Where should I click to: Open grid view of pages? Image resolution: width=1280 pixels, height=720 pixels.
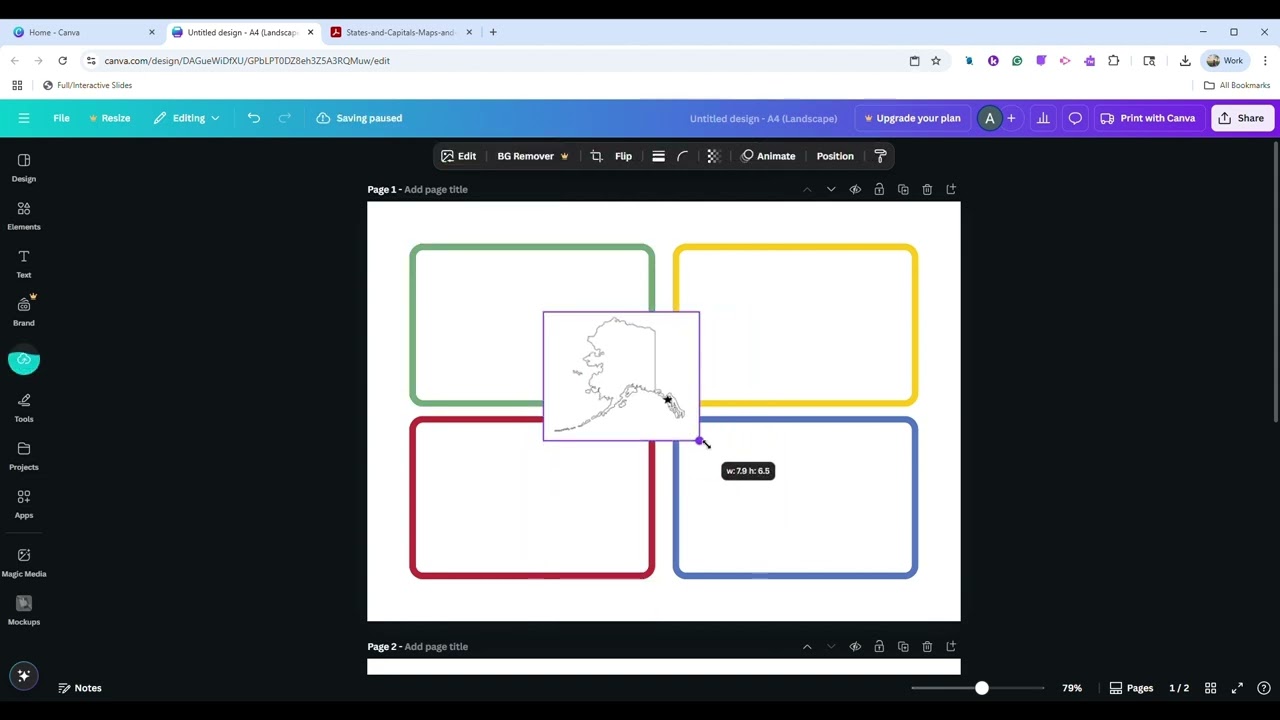(x=1210, y=688)
